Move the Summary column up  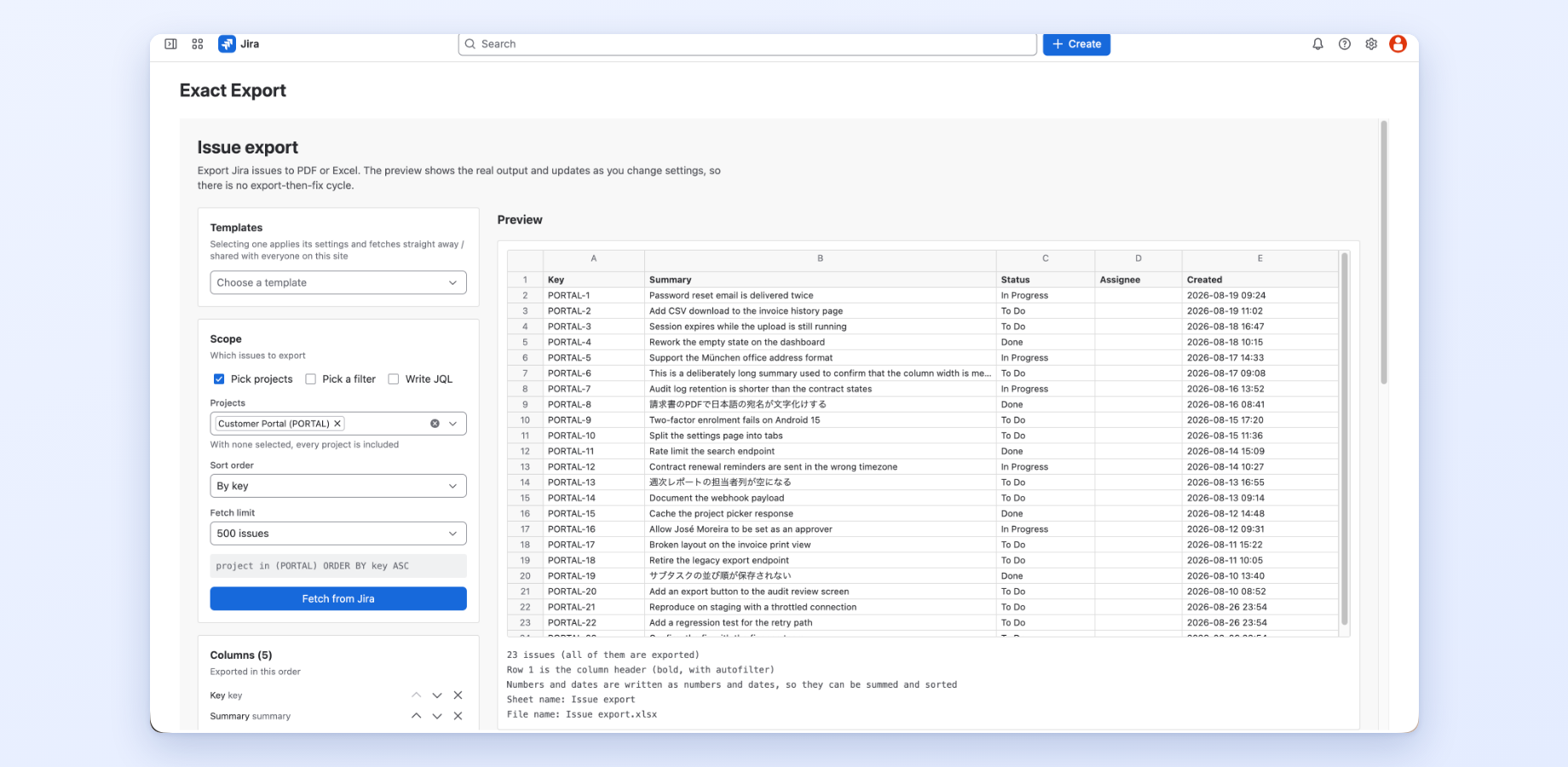[x=416, y=716]
